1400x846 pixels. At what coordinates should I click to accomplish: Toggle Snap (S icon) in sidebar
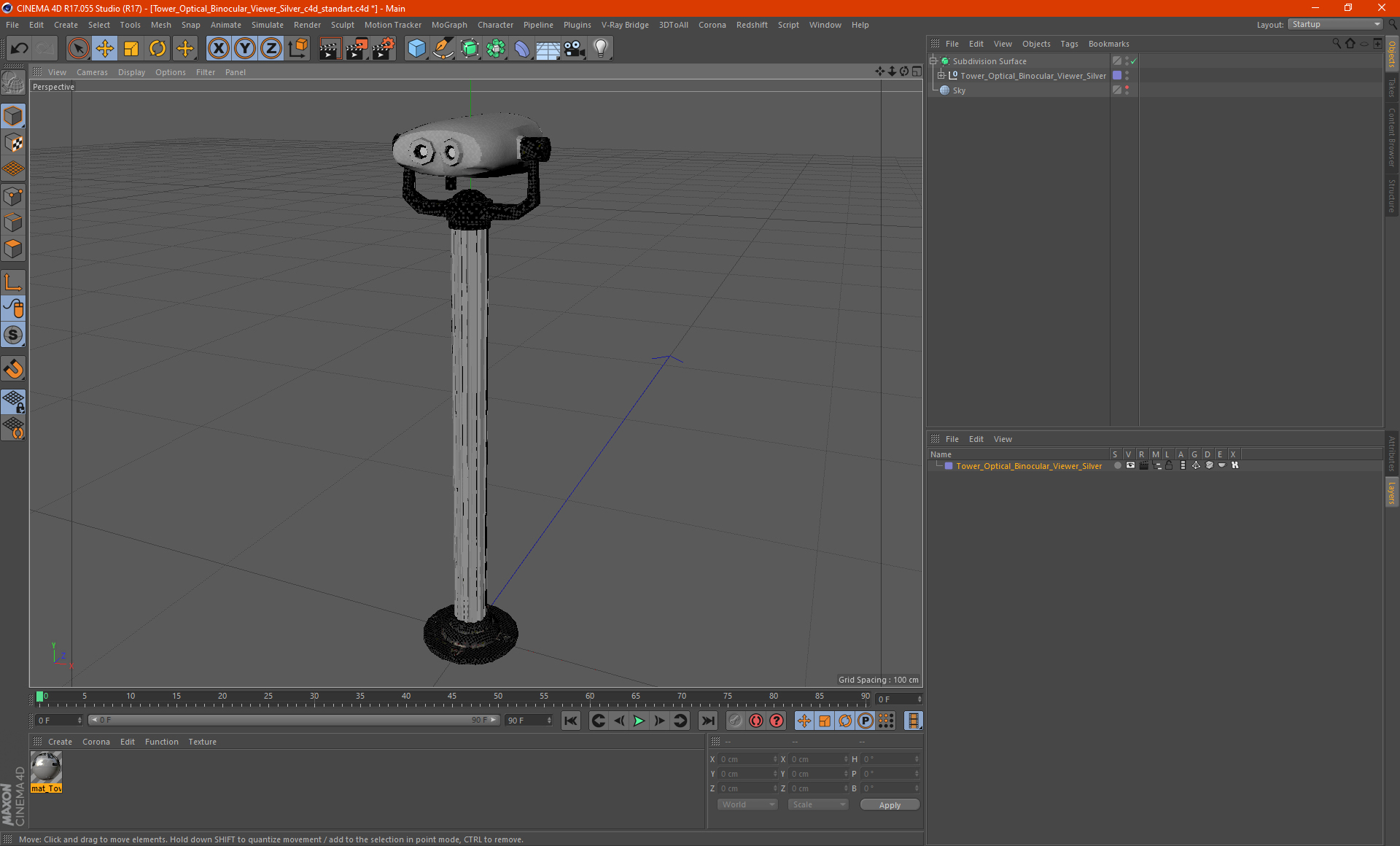click(x=13, y=335)
